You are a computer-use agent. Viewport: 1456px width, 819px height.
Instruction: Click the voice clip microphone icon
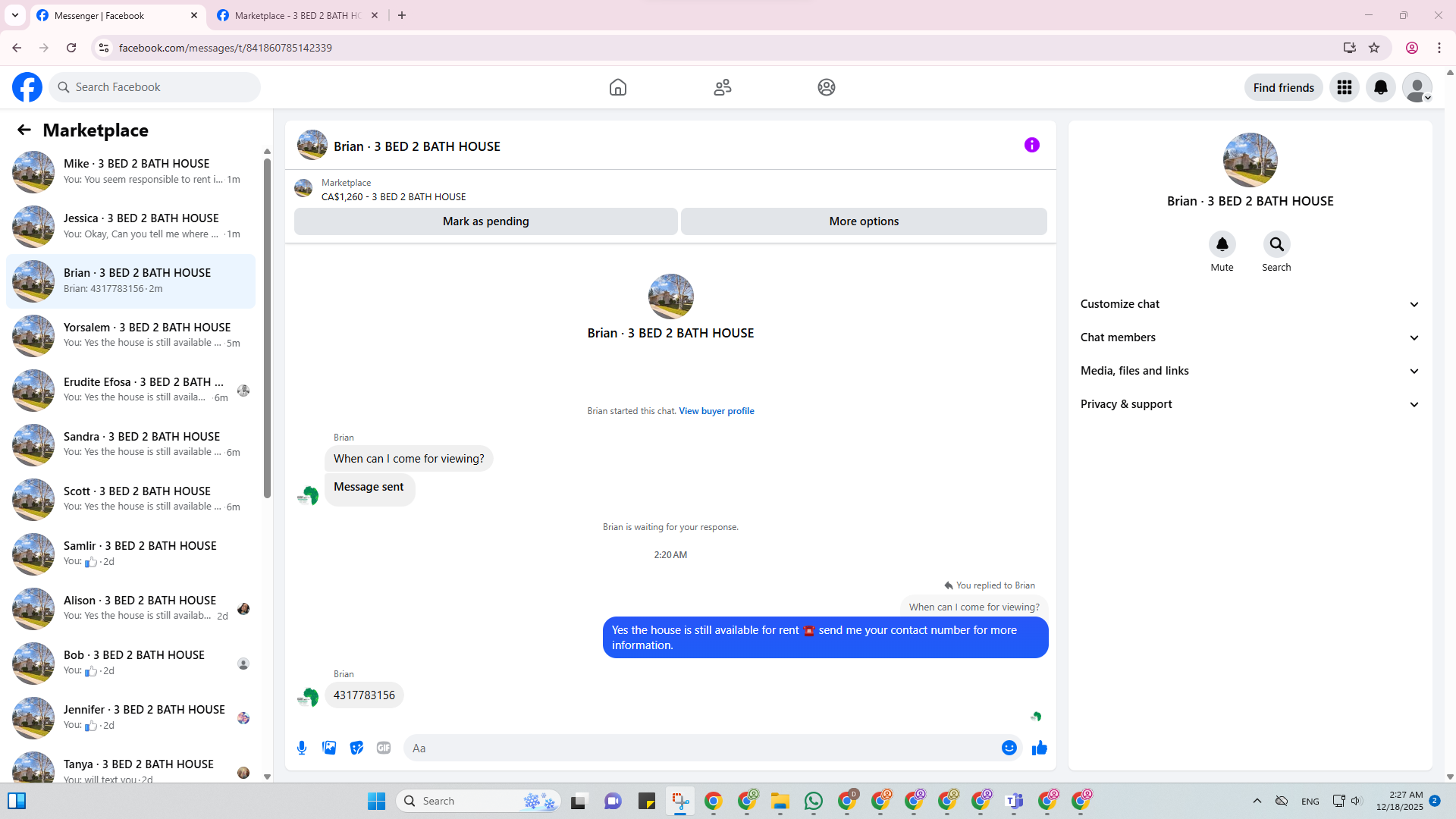tap(302, 748)
